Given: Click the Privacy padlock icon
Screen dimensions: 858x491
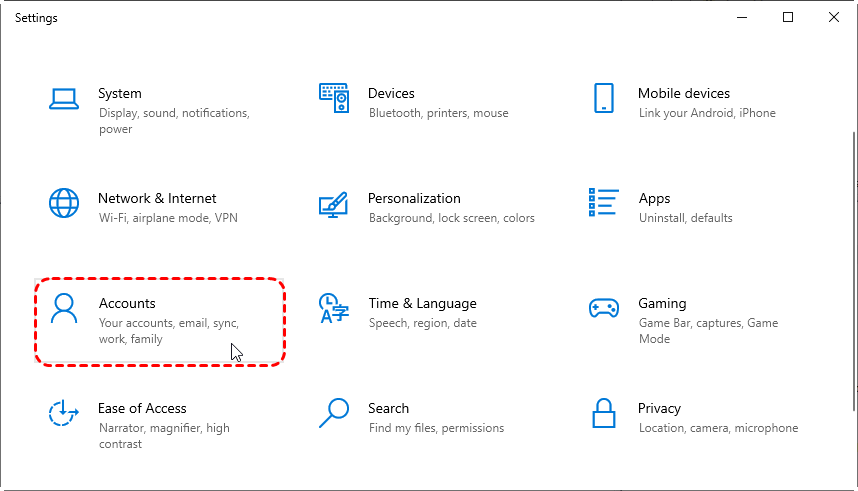Looking at the screenshot, I should 603,412.
